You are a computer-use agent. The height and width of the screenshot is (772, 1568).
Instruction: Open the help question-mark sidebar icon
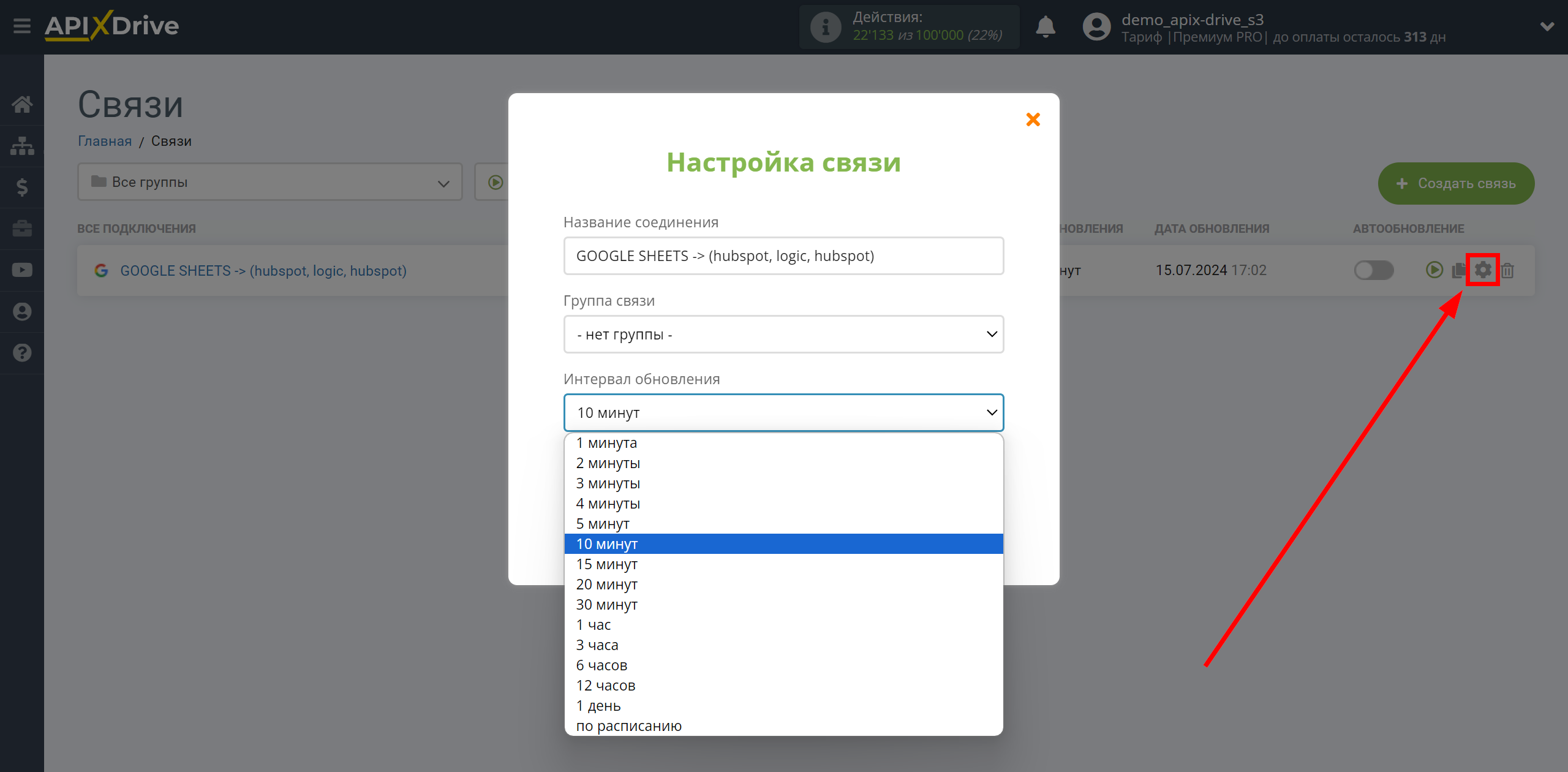pyautogui.click(x=22, y=353)
